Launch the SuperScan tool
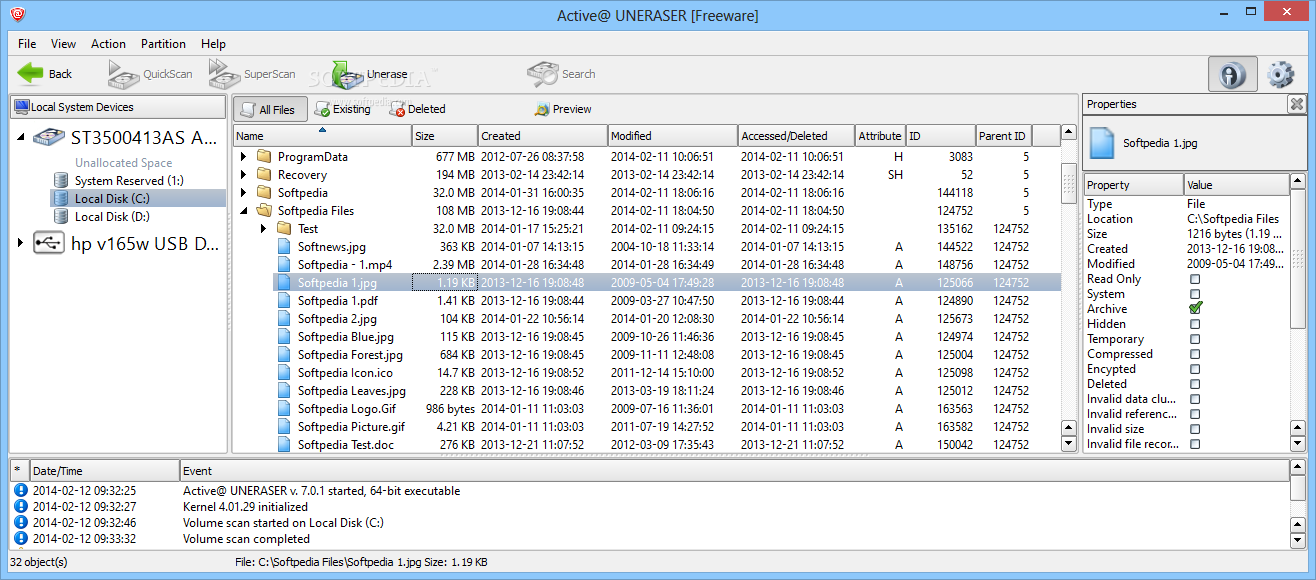 252,73
